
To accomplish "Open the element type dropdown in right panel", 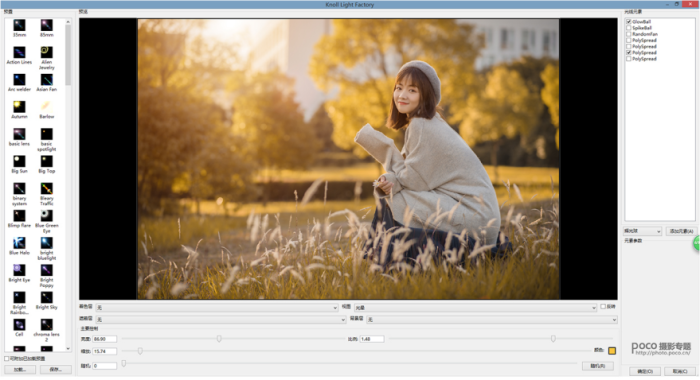I will [x=642, y=231].
